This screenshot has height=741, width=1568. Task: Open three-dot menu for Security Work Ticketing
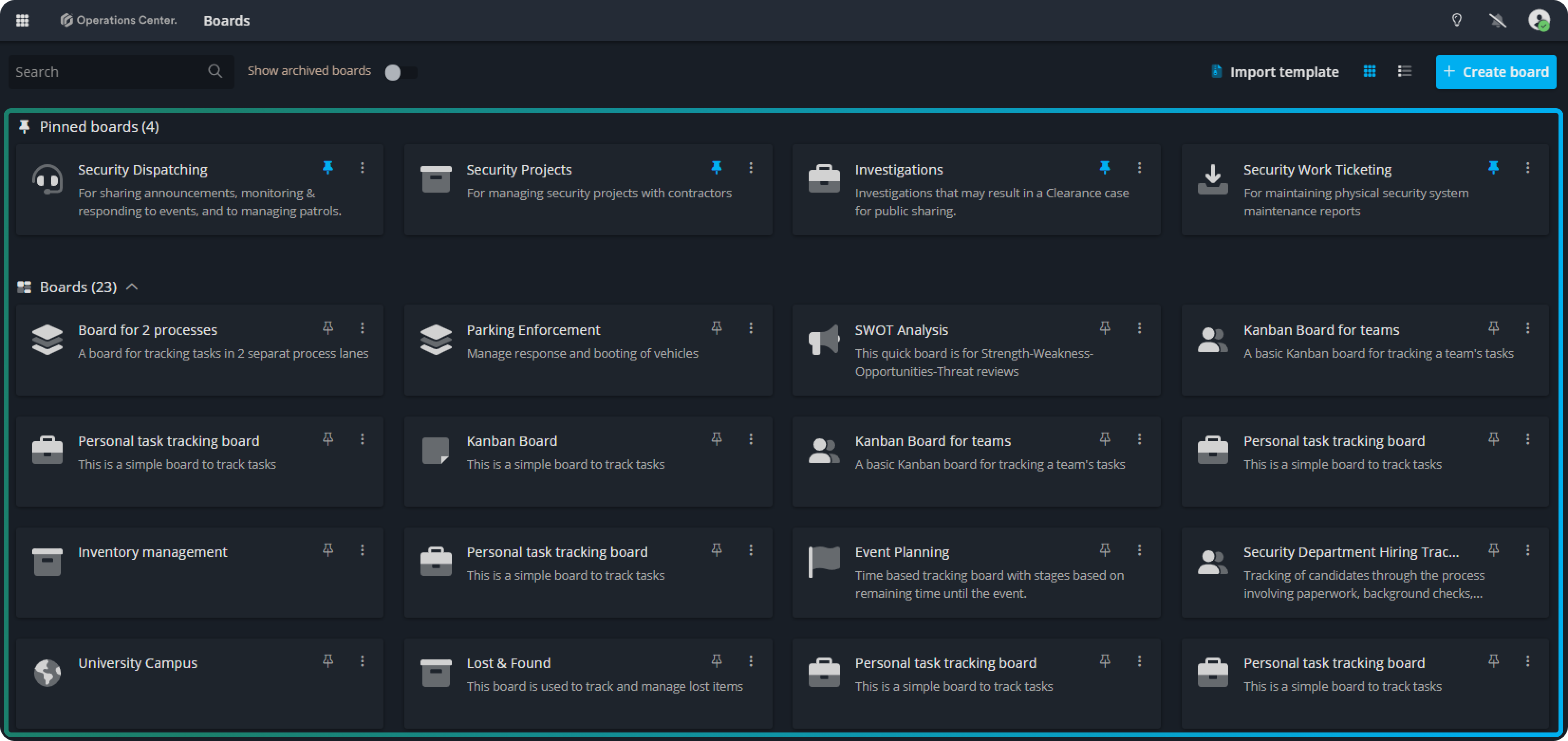pyautogui.click(x=1527, y=167)
